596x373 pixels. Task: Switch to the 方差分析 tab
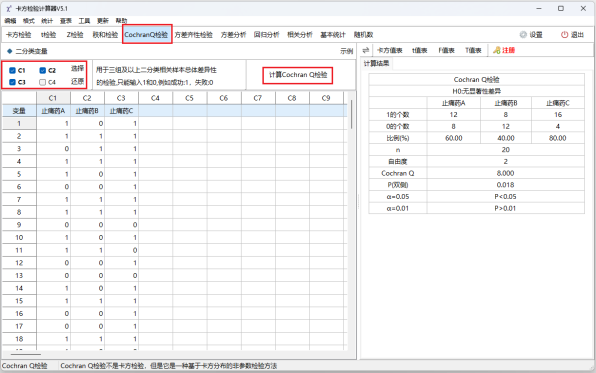[233, 35]
